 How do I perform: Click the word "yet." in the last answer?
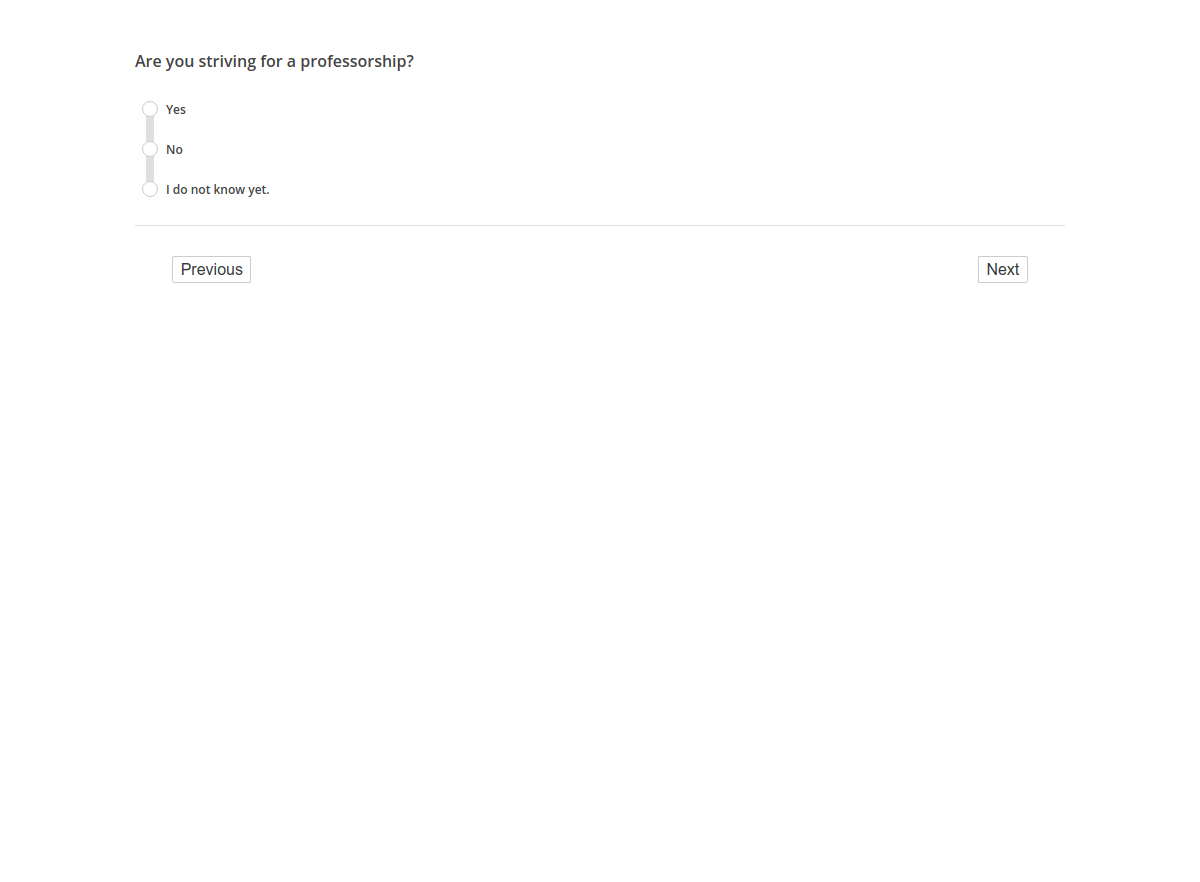coord(259,190)
